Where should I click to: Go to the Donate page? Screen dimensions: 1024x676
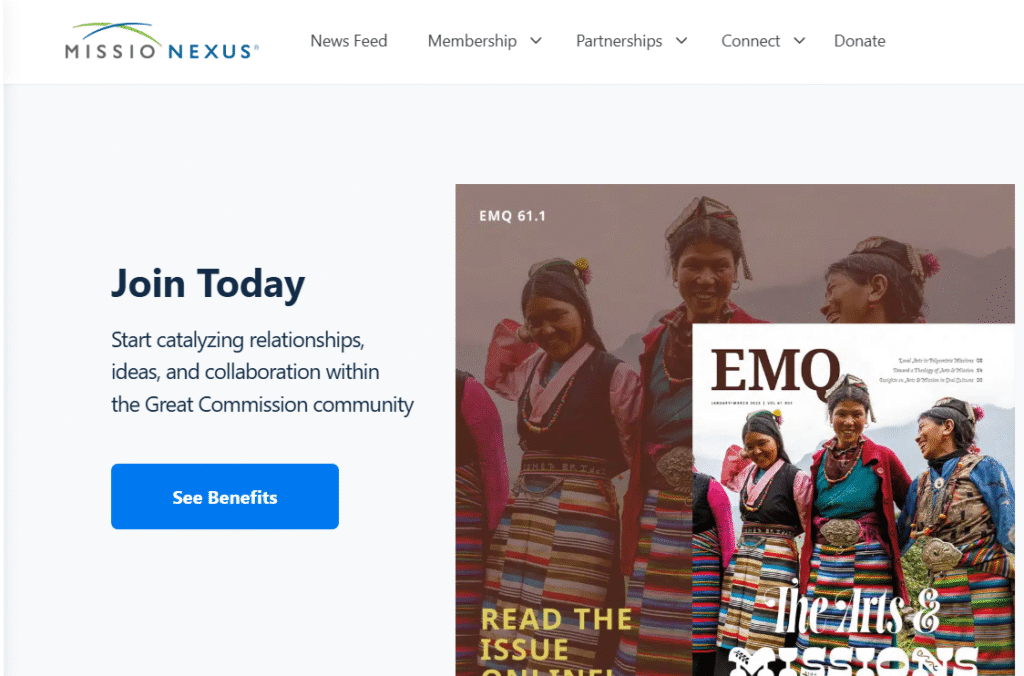[x=859, y=41]
